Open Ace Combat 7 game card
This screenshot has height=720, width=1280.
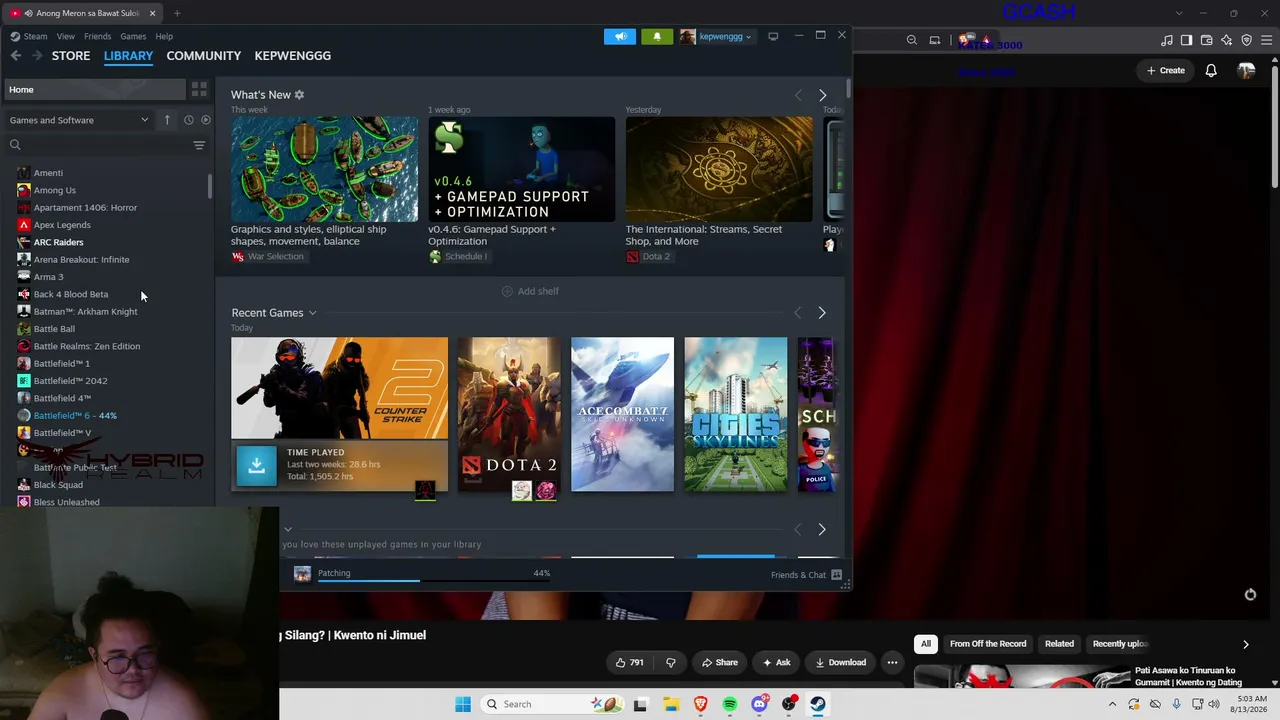pos(622,414)
